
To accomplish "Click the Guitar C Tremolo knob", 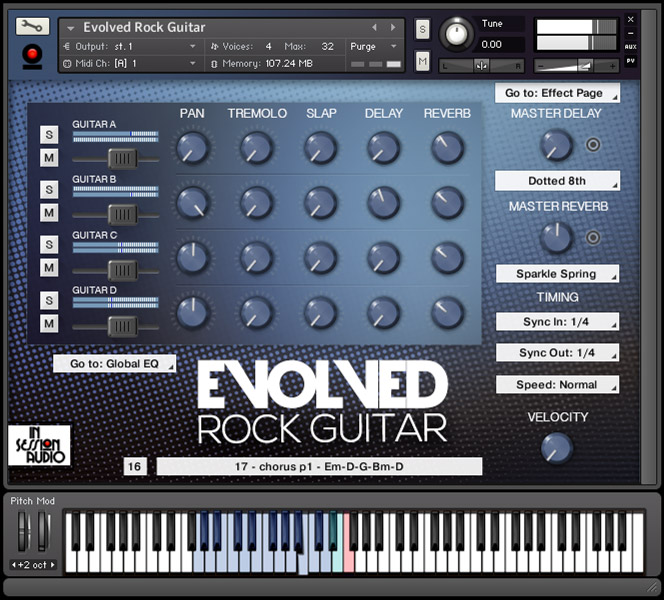I will pyautogui.click(x=256, y=257).
